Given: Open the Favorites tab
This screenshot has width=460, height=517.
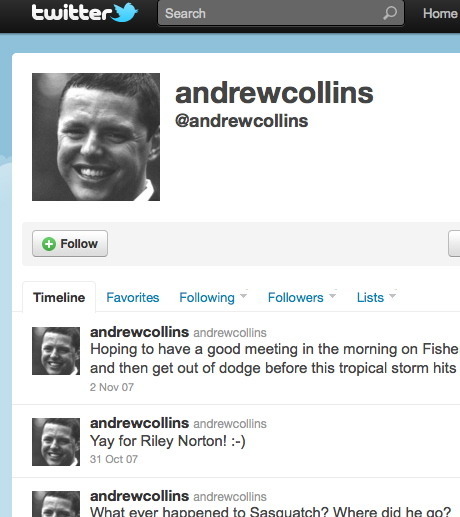Looking at the screenshot, I should (x=133, y=297).
